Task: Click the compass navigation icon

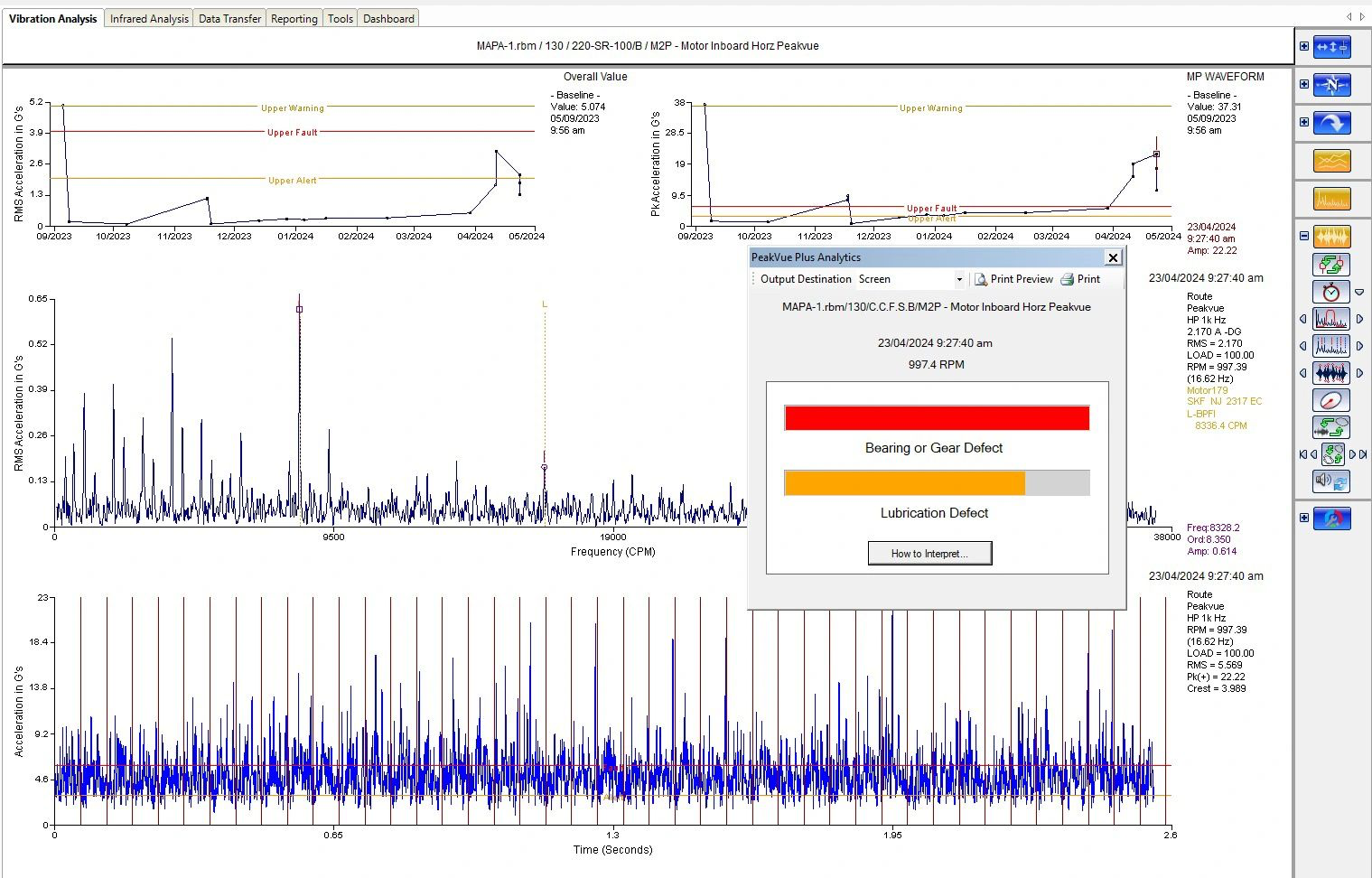Action: tap(1331, 84)
